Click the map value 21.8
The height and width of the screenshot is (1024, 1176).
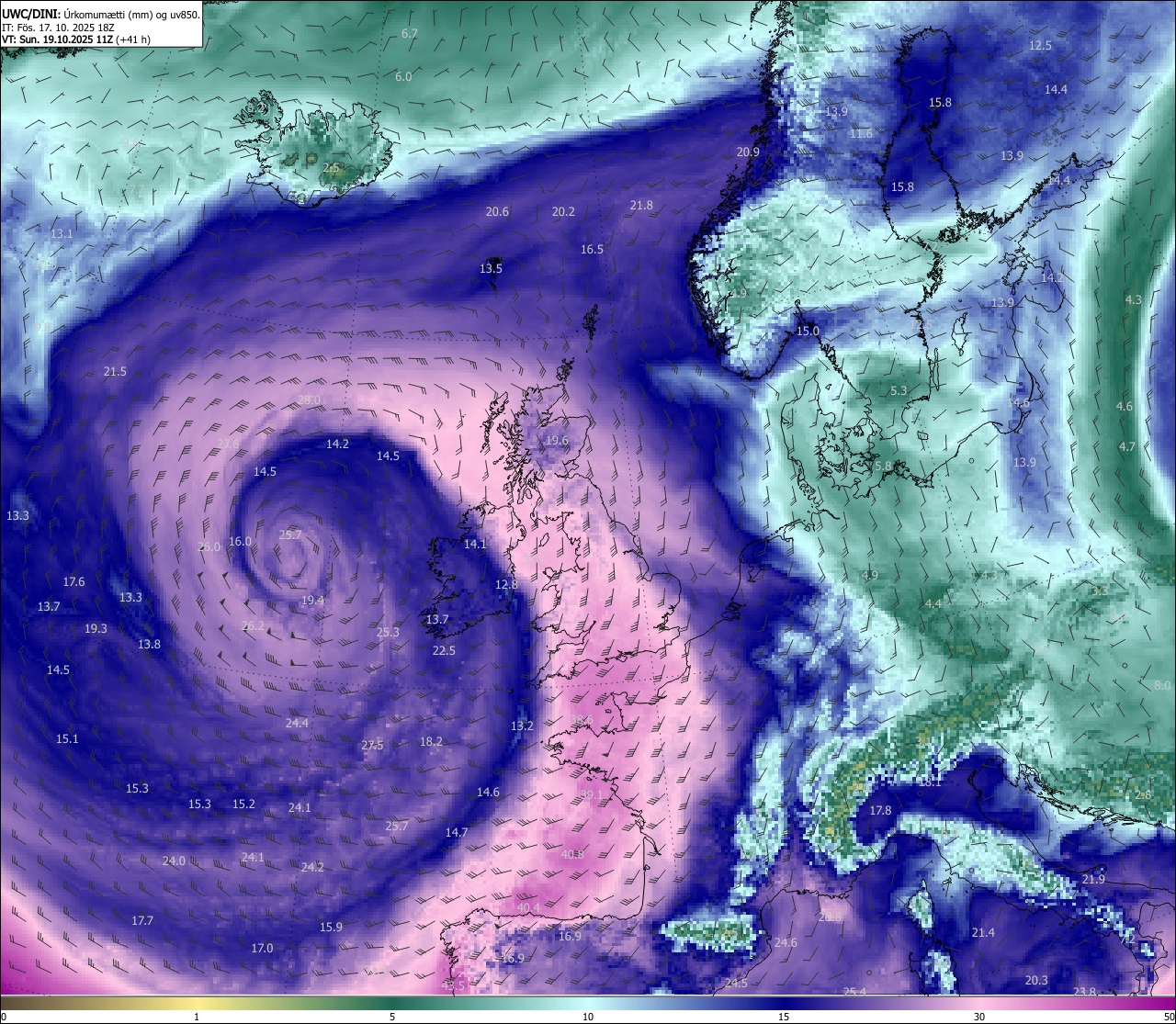tap(641, 205)
